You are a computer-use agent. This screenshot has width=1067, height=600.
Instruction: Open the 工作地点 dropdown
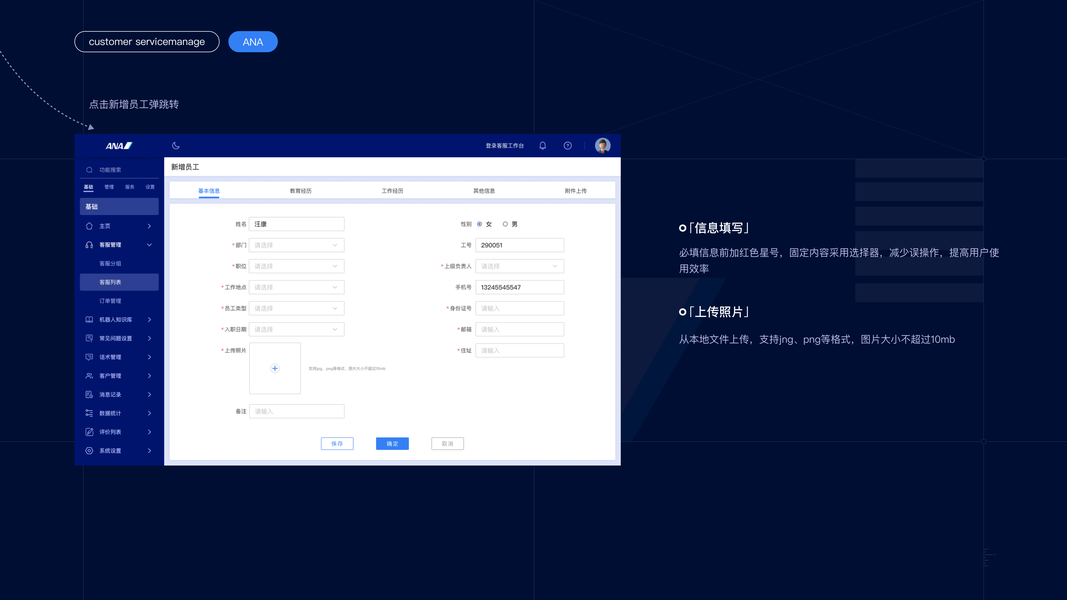click(297, 287)
